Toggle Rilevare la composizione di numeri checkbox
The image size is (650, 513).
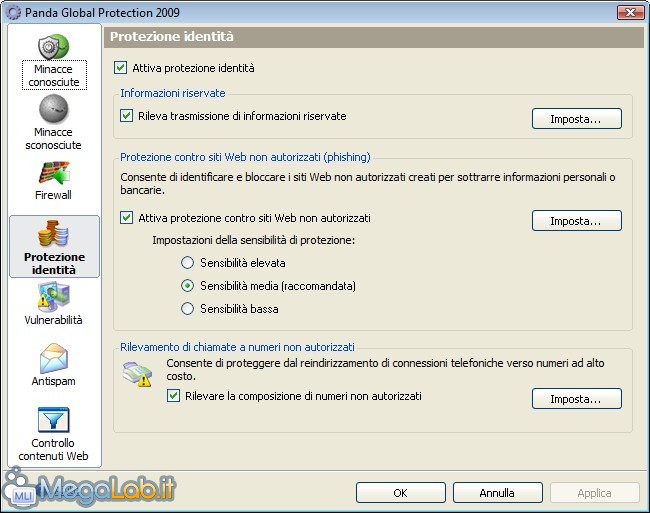(x=173, y=396)
